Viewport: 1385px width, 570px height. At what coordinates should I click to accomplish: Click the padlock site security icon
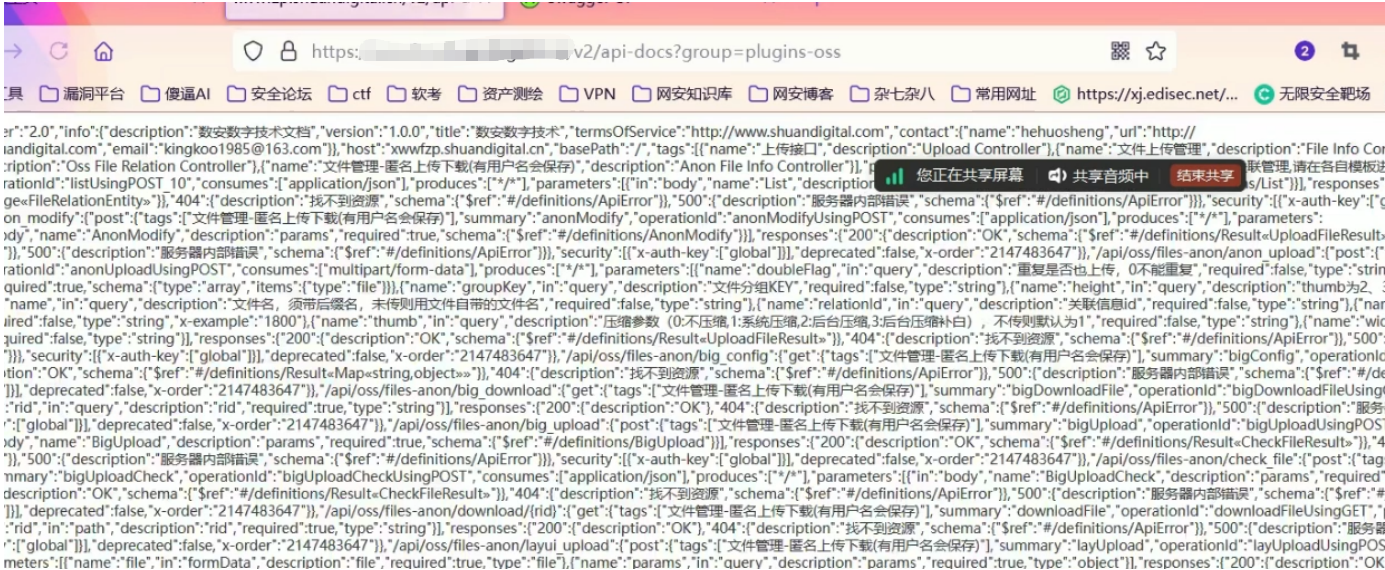(x=288, y=51)
